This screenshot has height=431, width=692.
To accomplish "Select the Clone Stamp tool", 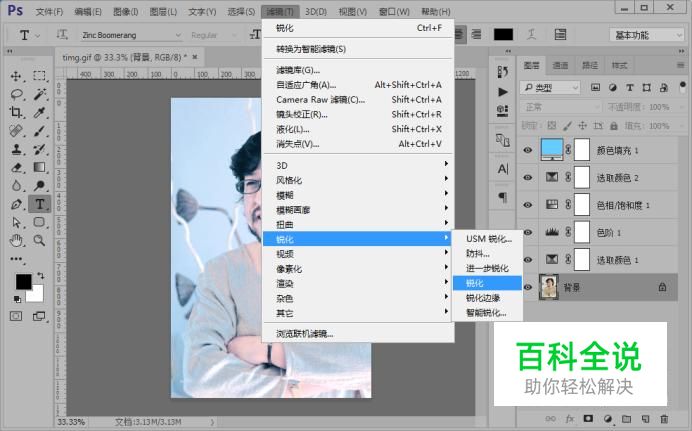I will coord(16,149).
